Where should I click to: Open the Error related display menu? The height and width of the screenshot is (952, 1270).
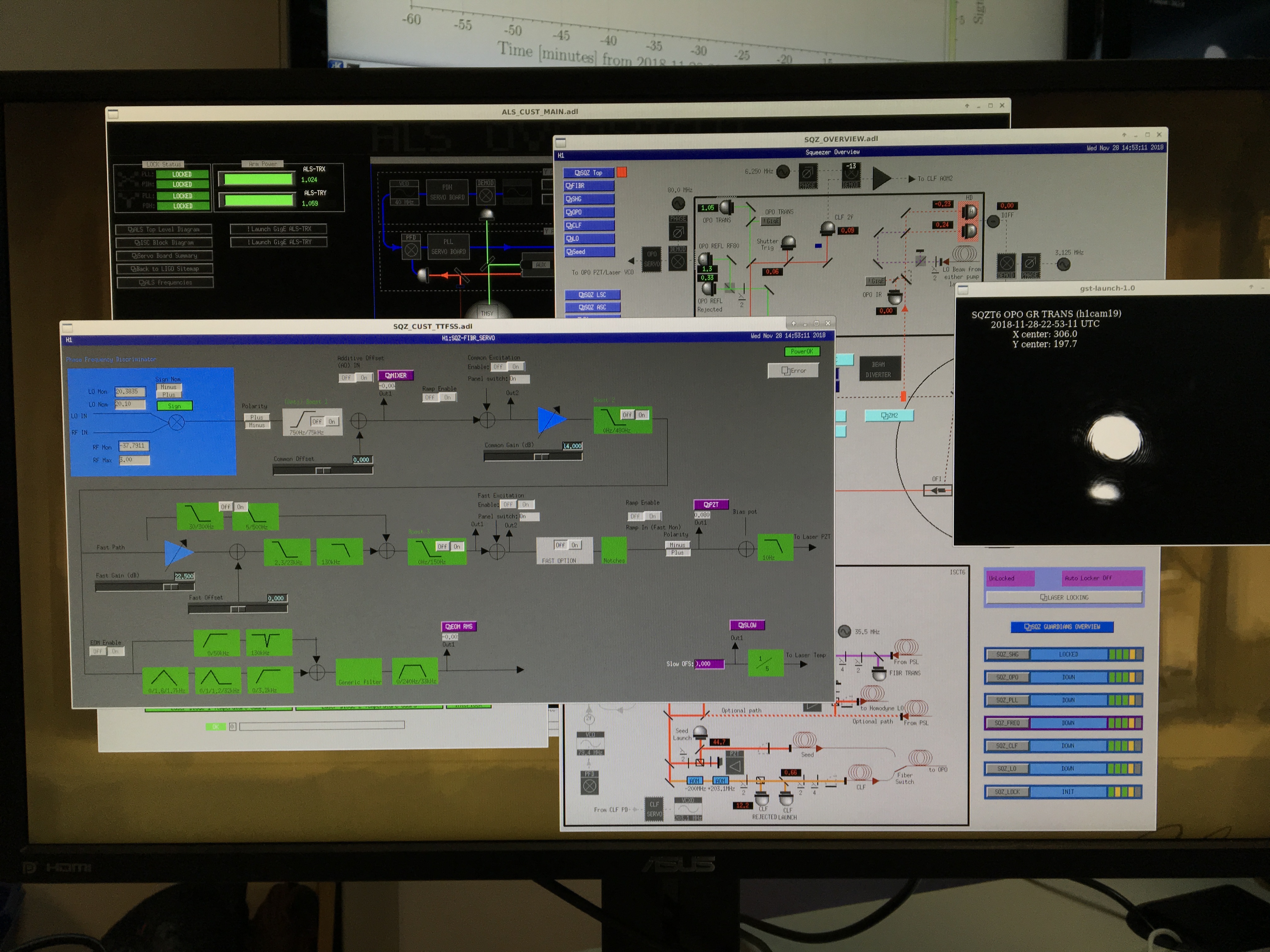click(793, 371)
